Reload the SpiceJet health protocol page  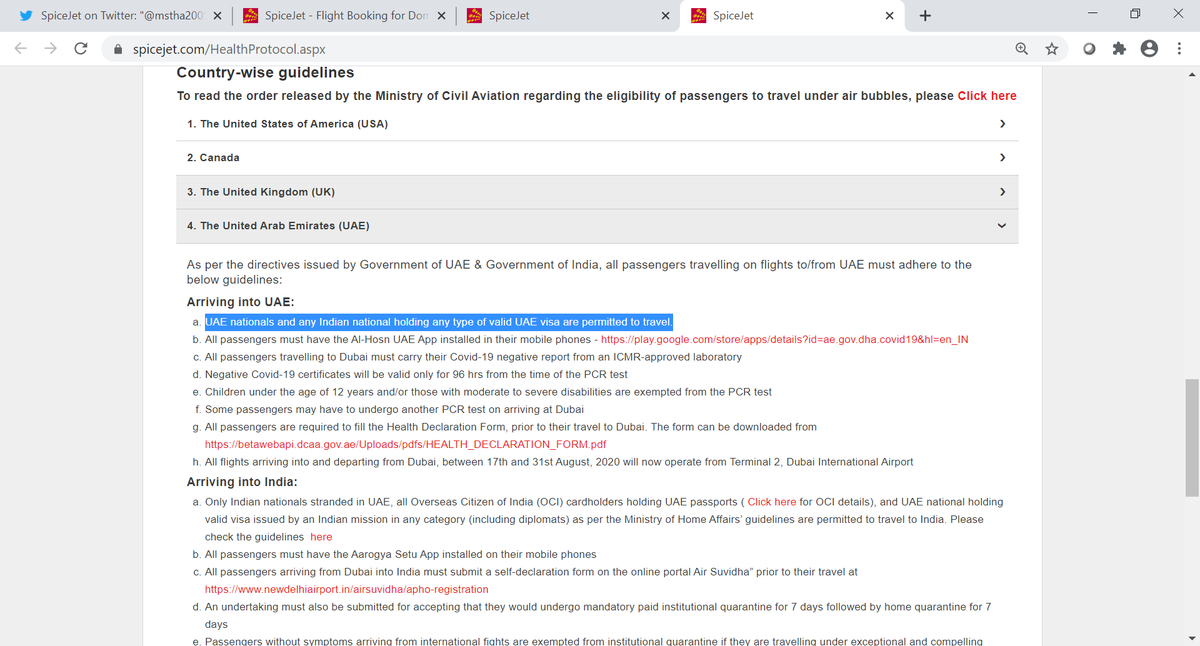(x=81, y=48)
